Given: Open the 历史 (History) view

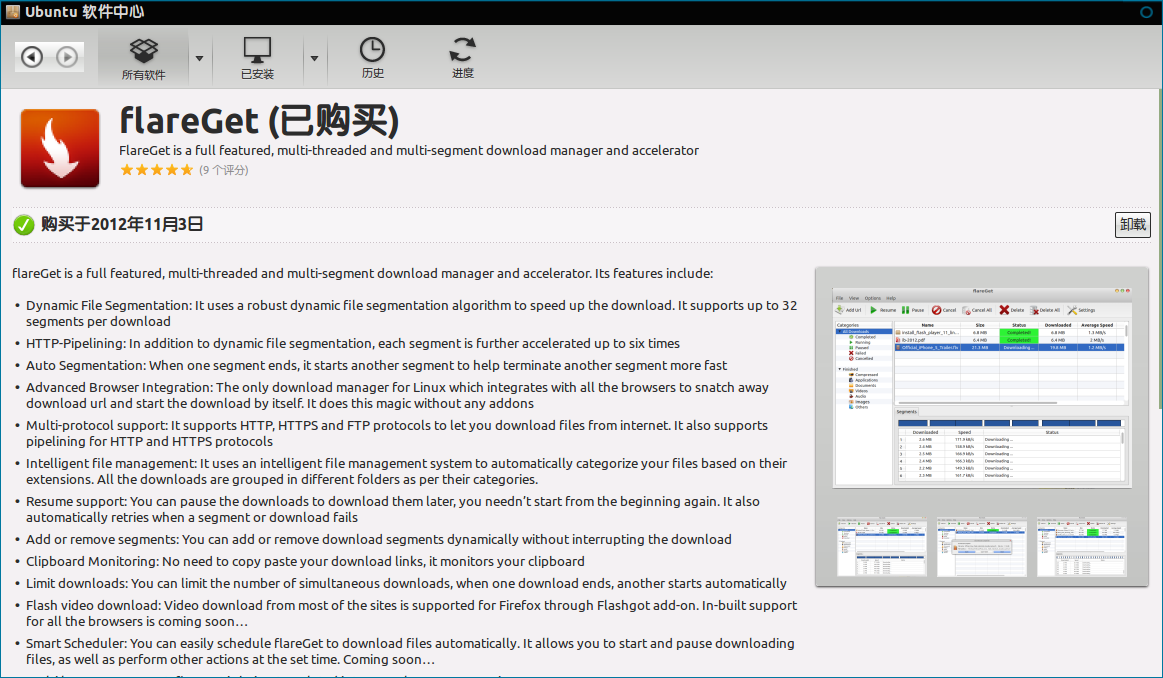Looking at the screenshot, I should pos(372,58).
